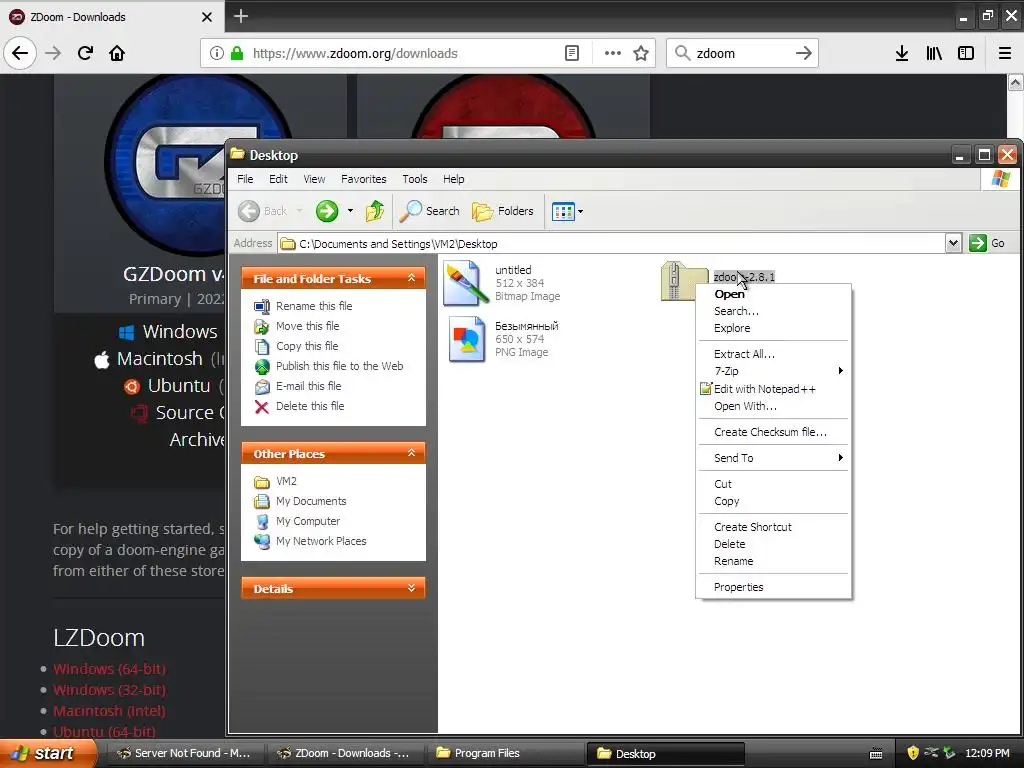
Task: Toggle reader view in address bar
Action: tap(571, 53)
